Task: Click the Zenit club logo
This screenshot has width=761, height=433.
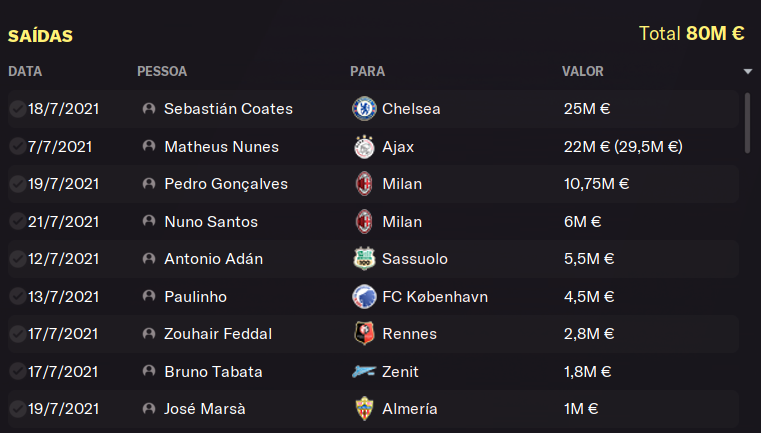Action: click(x=364, y=372)
